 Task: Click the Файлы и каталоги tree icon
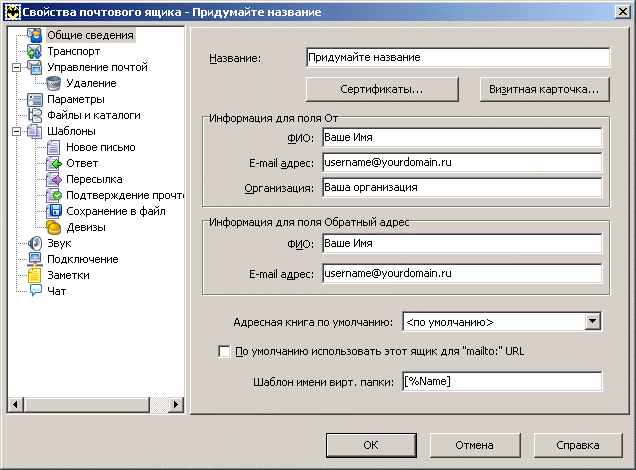tap(34, 115)
